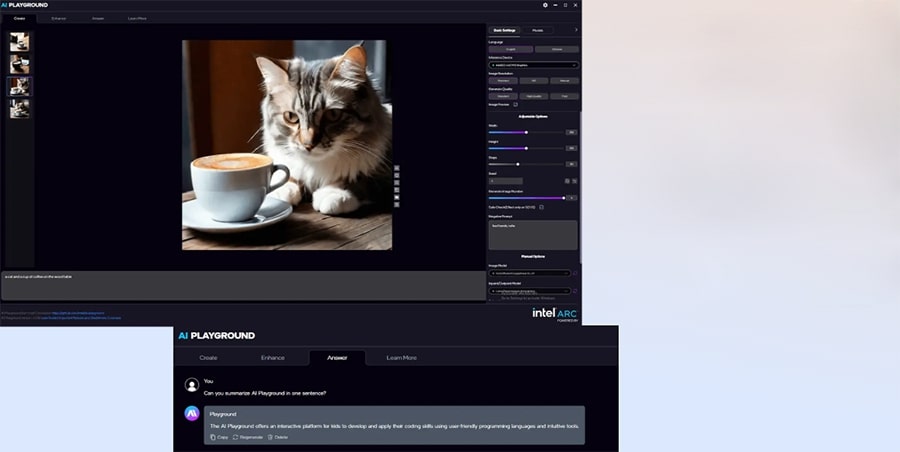The image size is (900, 452).
Task: Switch to the Enhance tab in the lower window
Action: pyautogui.click(x=273, y=357)
